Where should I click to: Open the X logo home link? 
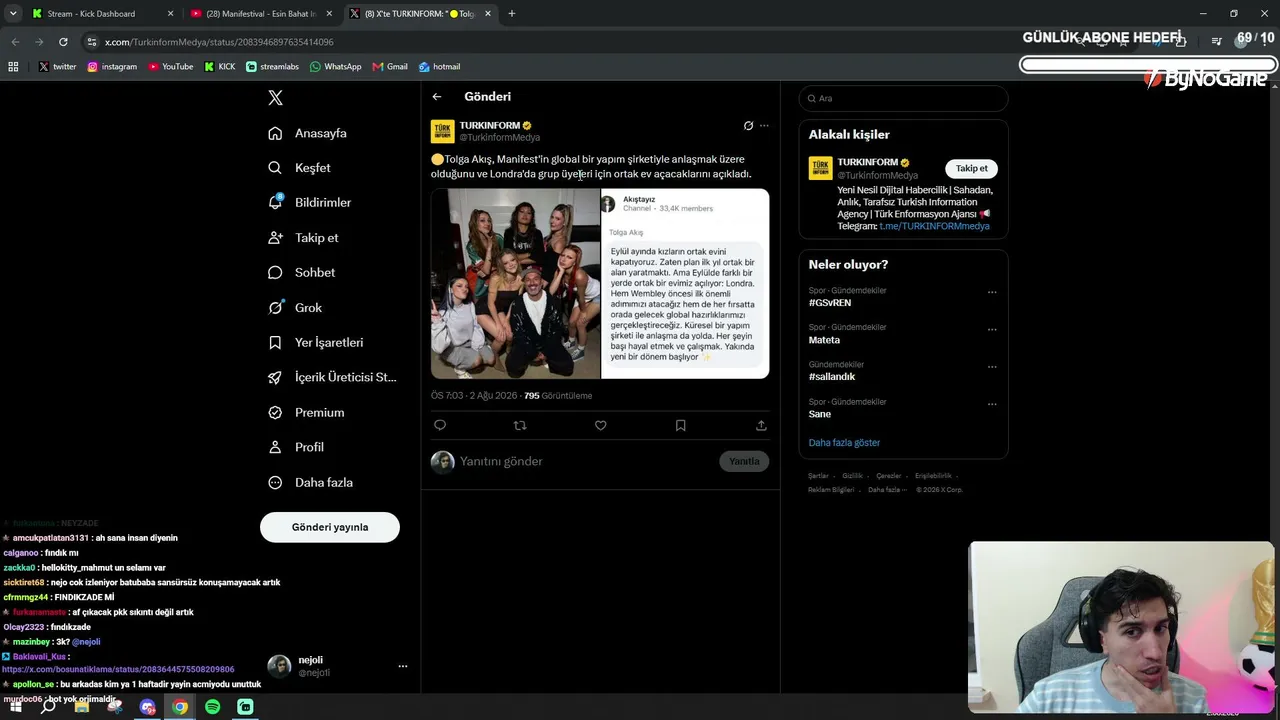[x=276, y=98]
